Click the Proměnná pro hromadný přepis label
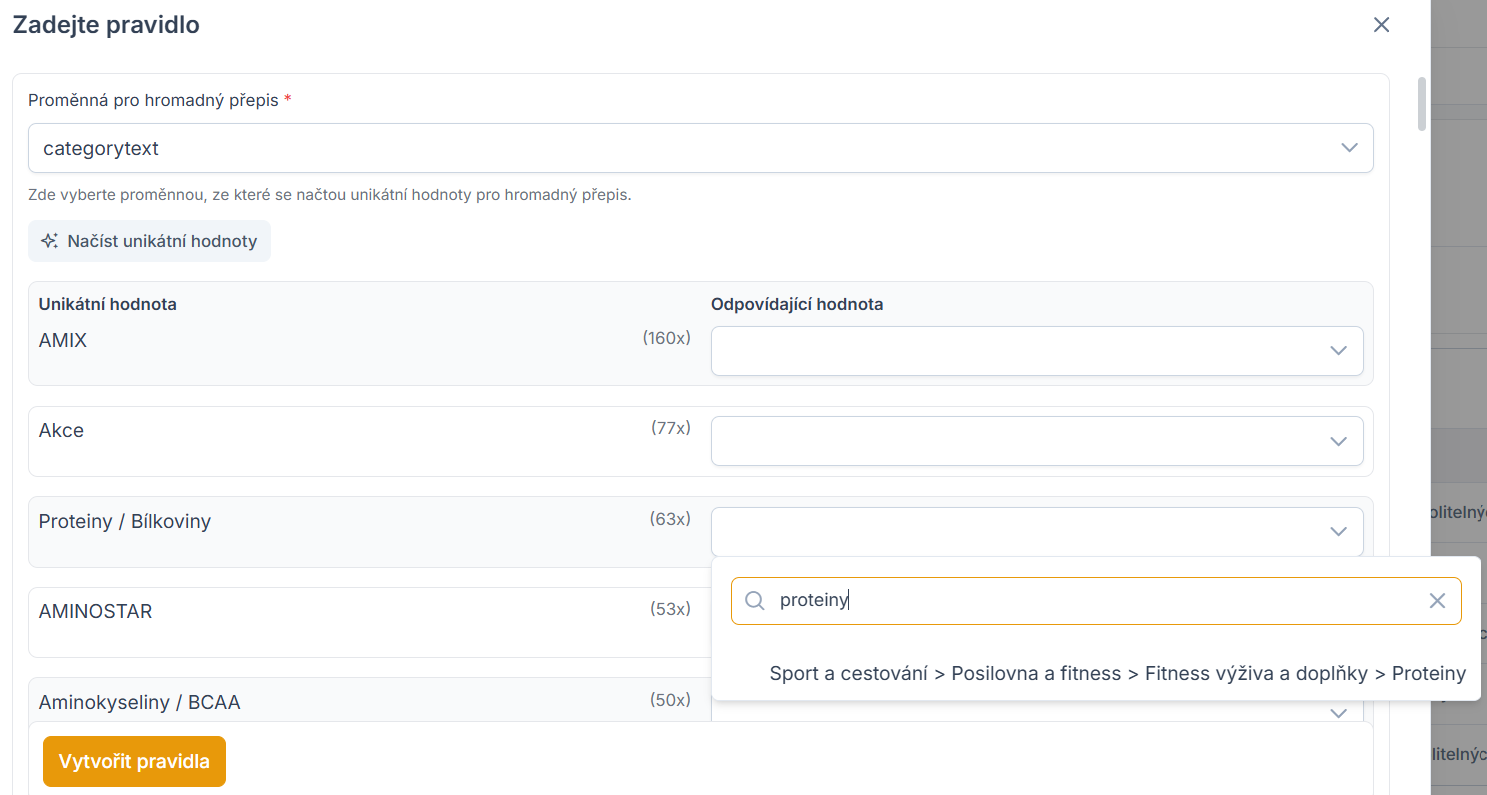Screen dimensions: 1487x795 (153, 100)
